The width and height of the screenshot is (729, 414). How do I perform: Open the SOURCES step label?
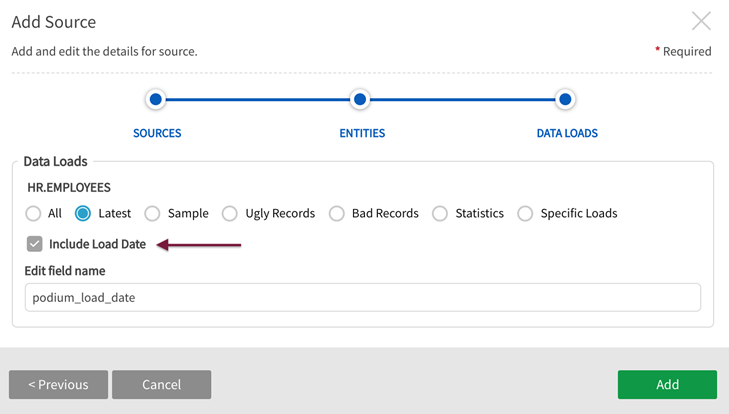(x=157, y=133)
